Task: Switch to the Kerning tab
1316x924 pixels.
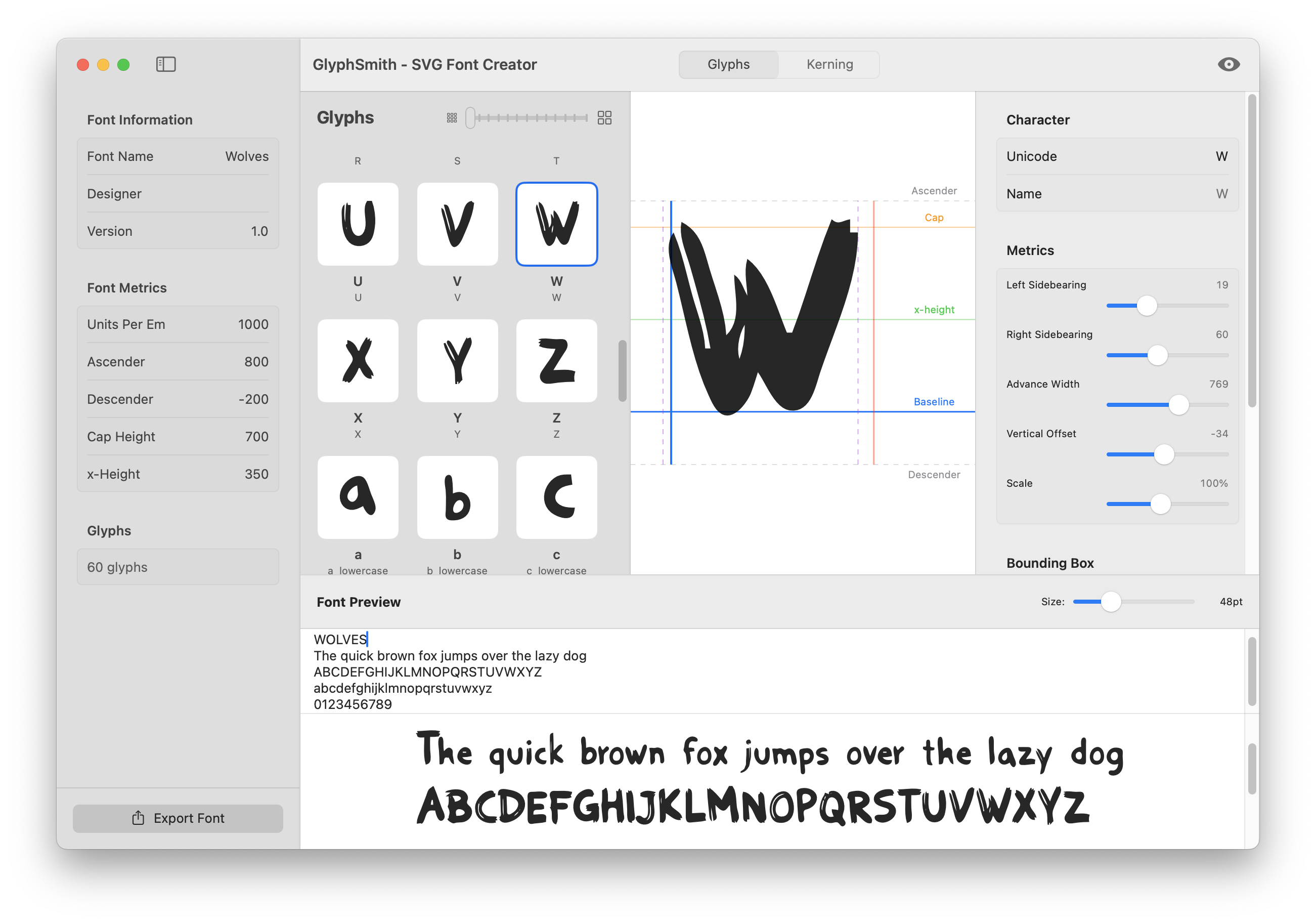Action: point(829,64)
